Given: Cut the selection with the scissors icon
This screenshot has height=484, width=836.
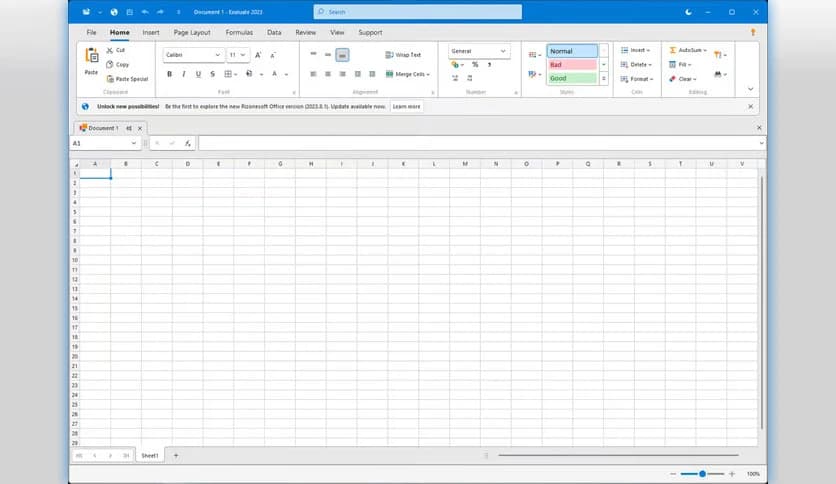Looking at the screenshot, I should click(109, 50).
